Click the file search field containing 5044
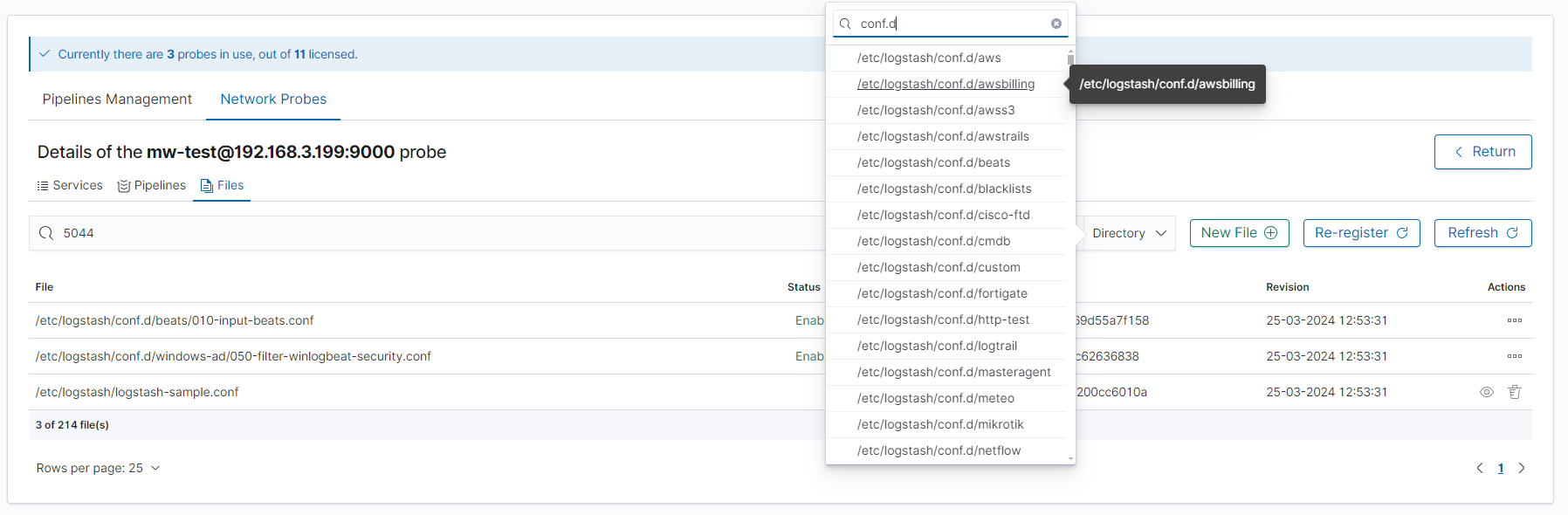The image size is (1568, 515). [419, 233]
